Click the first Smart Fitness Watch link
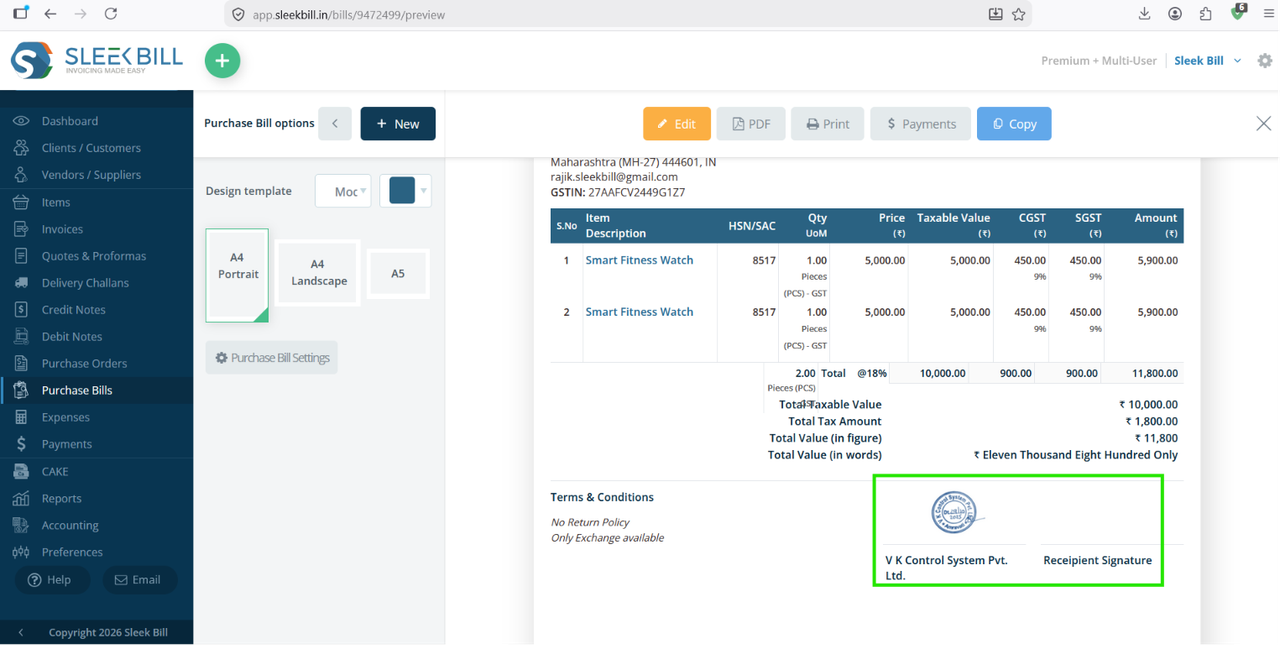This screenshot has width=1280, height=645. (x=639, y=260)
